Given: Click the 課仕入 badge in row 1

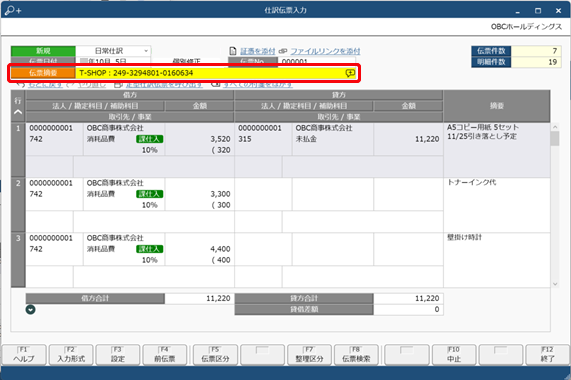Looking at the screenshot, I should [x=150, y=139].
